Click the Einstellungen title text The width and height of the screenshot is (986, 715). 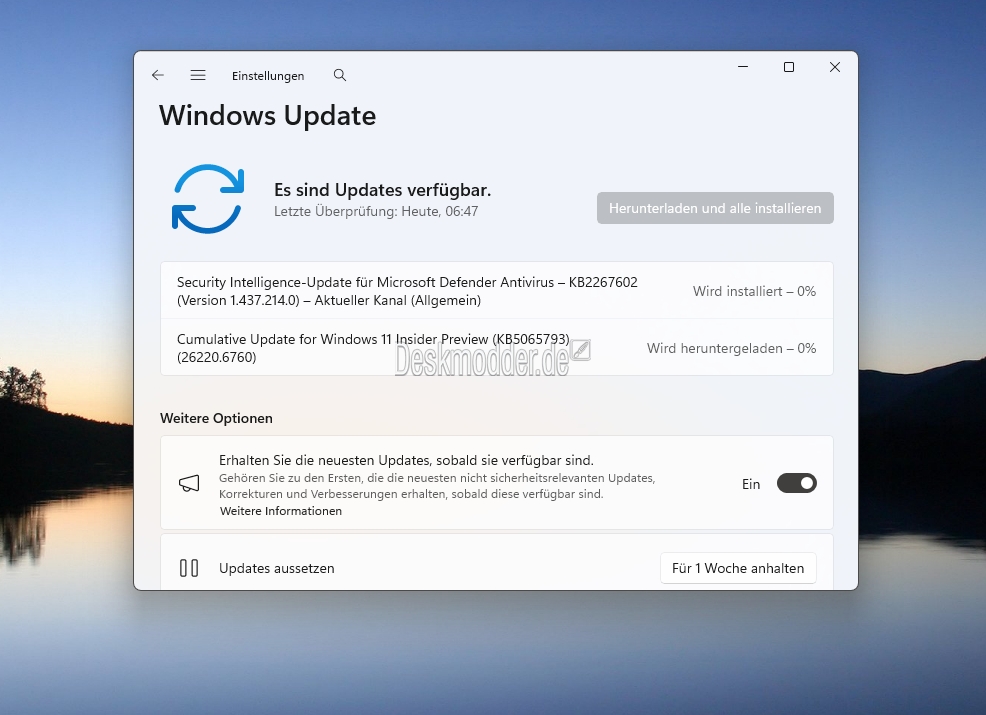(x=268, y=76)
